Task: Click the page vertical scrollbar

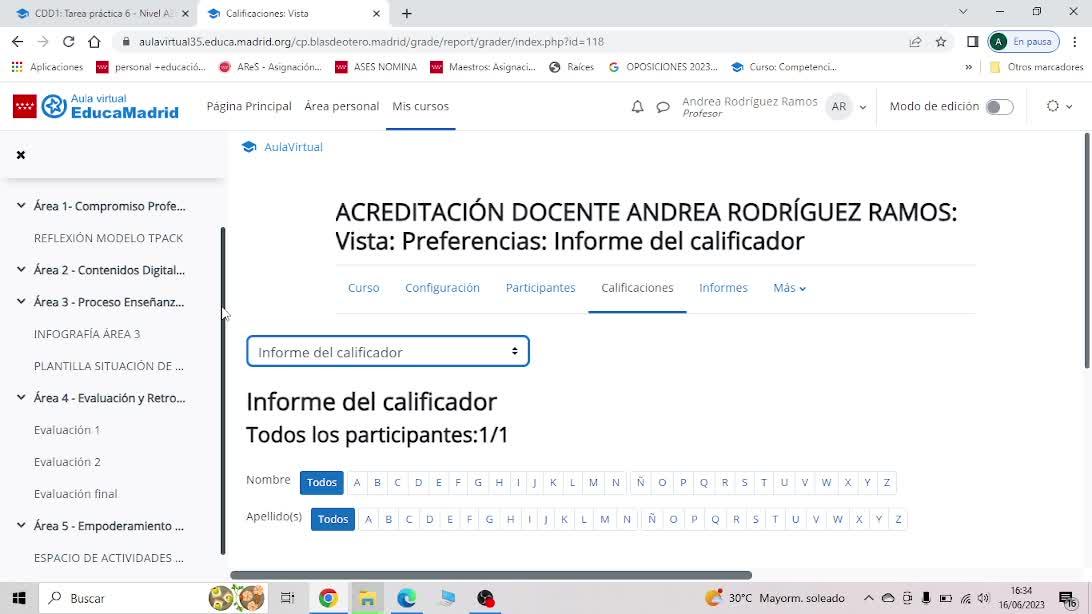Action: [1087, 251]
